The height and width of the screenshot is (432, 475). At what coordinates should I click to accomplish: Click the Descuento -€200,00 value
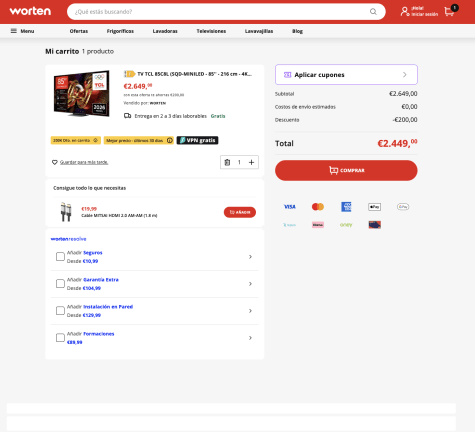[405, 120]
